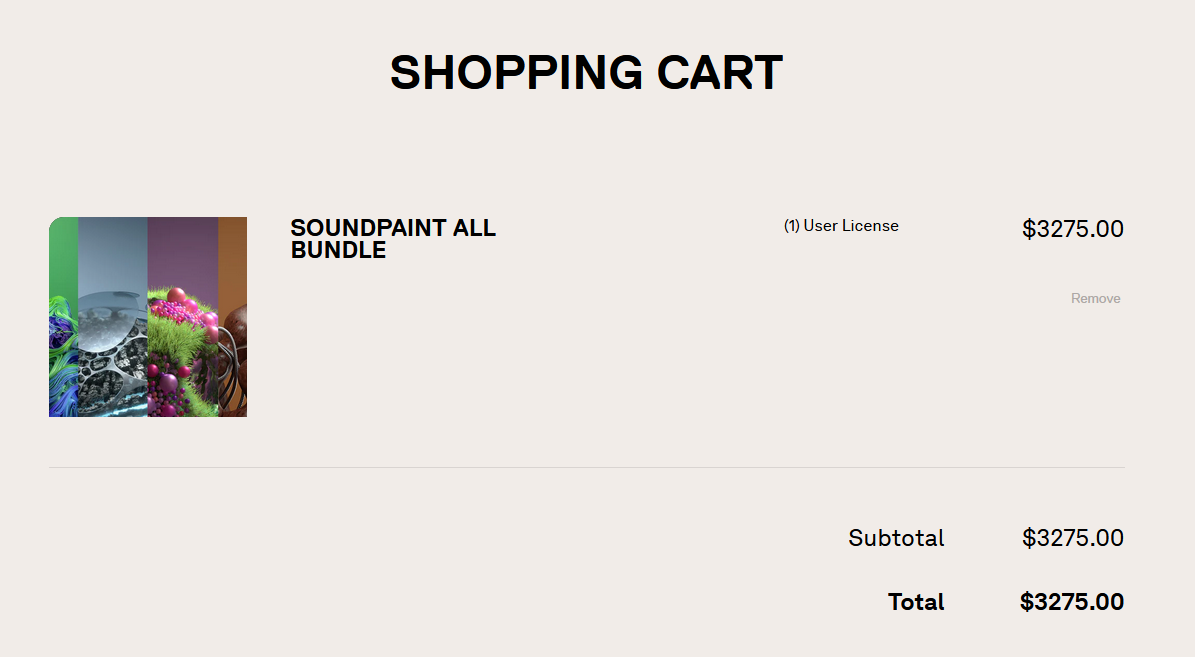This screenshot has width=1195, height=657.
Task: Remove the Soundpaint All Bundle from cart
Action: (x=1095, y=298)
